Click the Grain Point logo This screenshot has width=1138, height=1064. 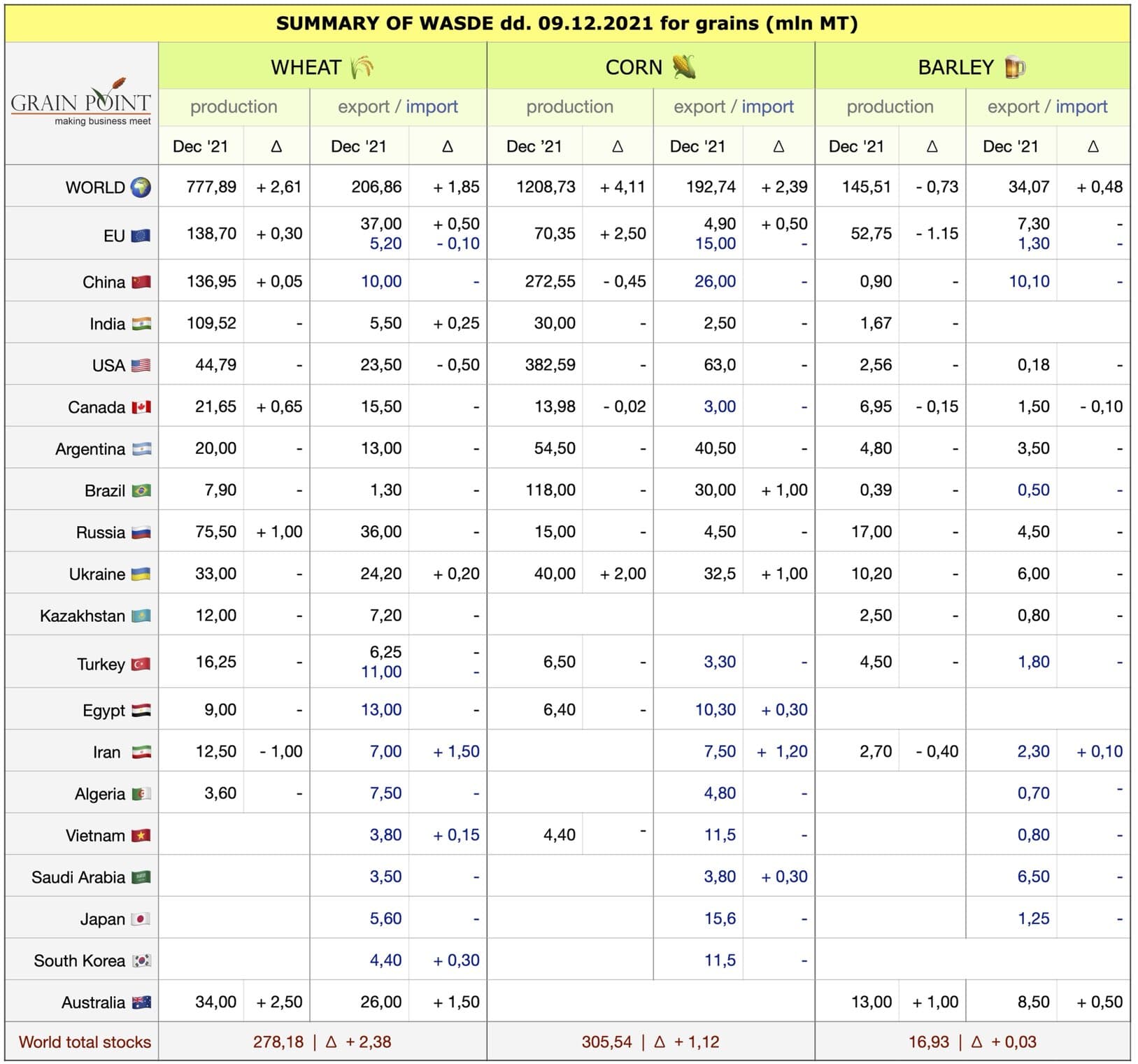81,103
